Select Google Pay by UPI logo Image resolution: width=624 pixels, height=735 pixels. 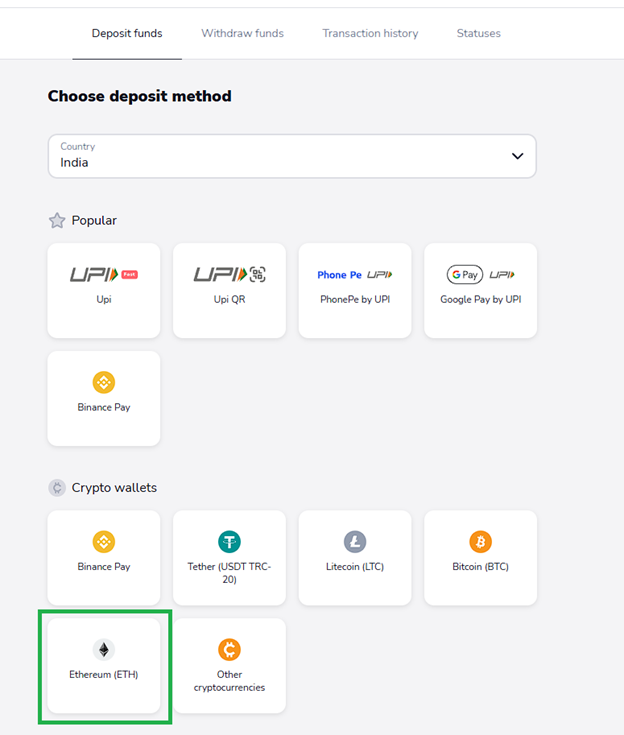point(481,275)
